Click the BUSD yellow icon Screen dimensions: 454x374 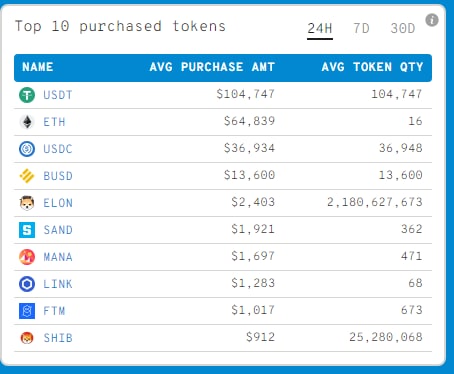[x=27, y=176]
